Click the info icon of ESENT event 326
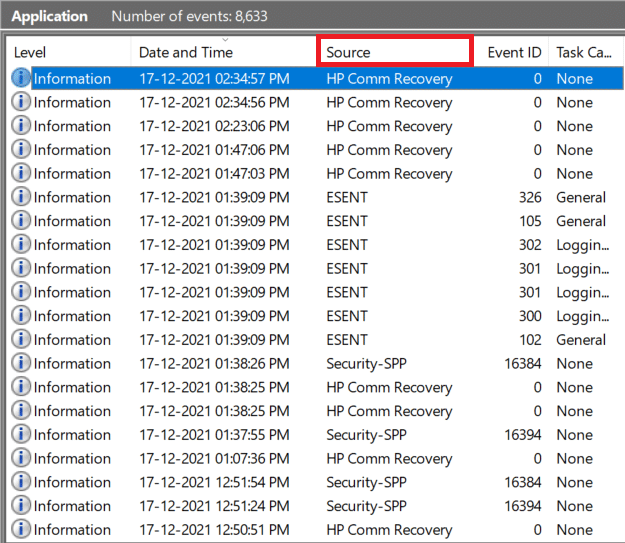This screenshot has width=625, height=543. pos(21,197)
